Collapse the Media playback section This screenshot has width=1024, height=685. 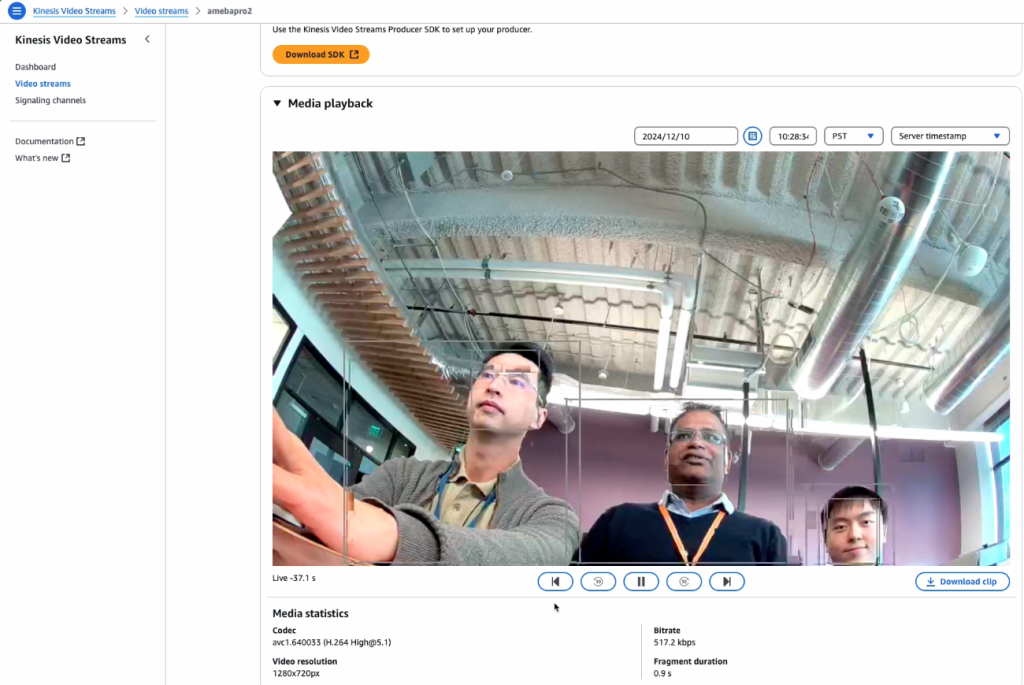(277, 103)
